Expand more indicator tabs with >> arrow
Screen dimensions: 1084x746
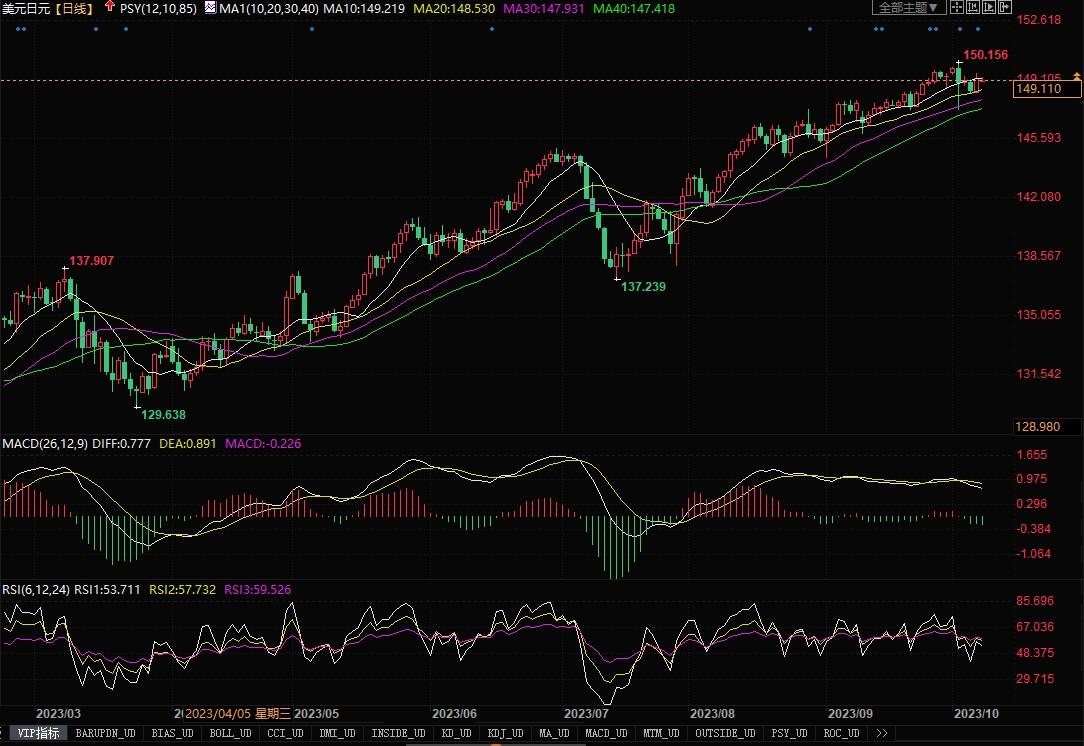pos(881,733)
